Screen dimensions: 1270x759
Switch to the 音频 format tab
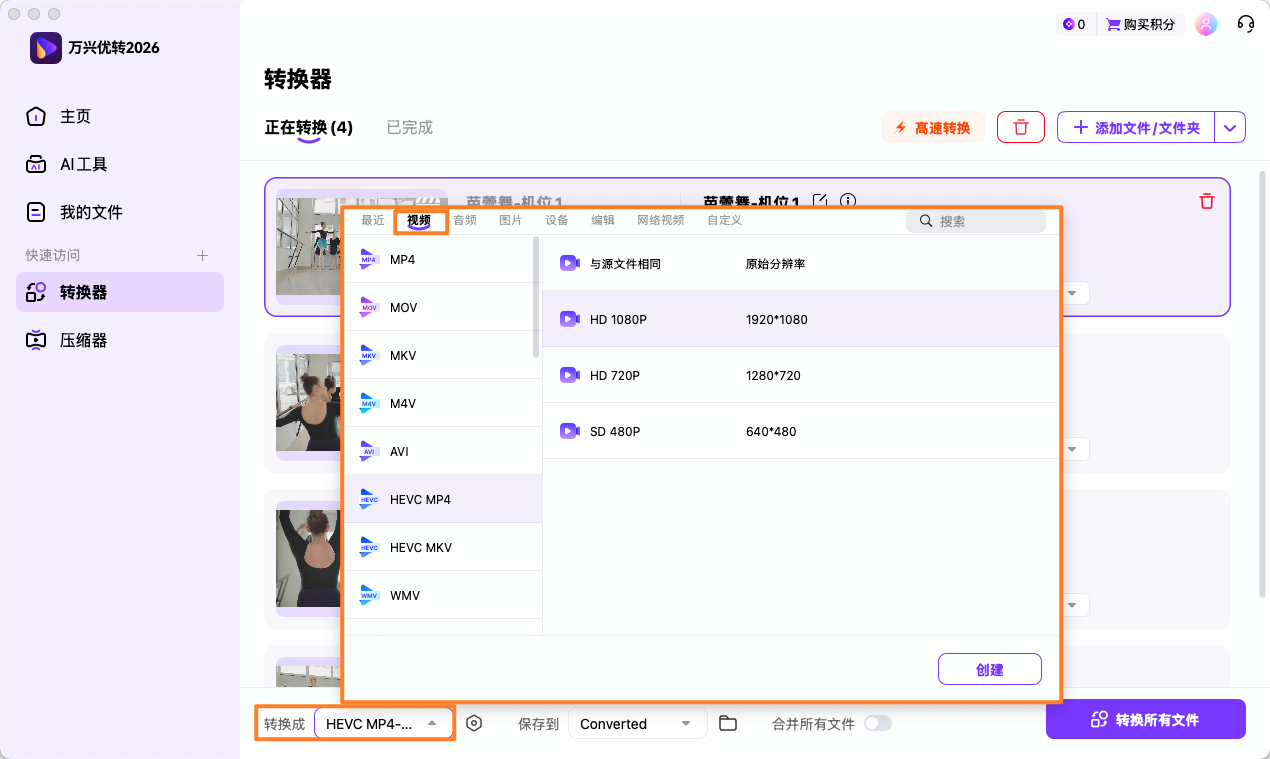463,220
